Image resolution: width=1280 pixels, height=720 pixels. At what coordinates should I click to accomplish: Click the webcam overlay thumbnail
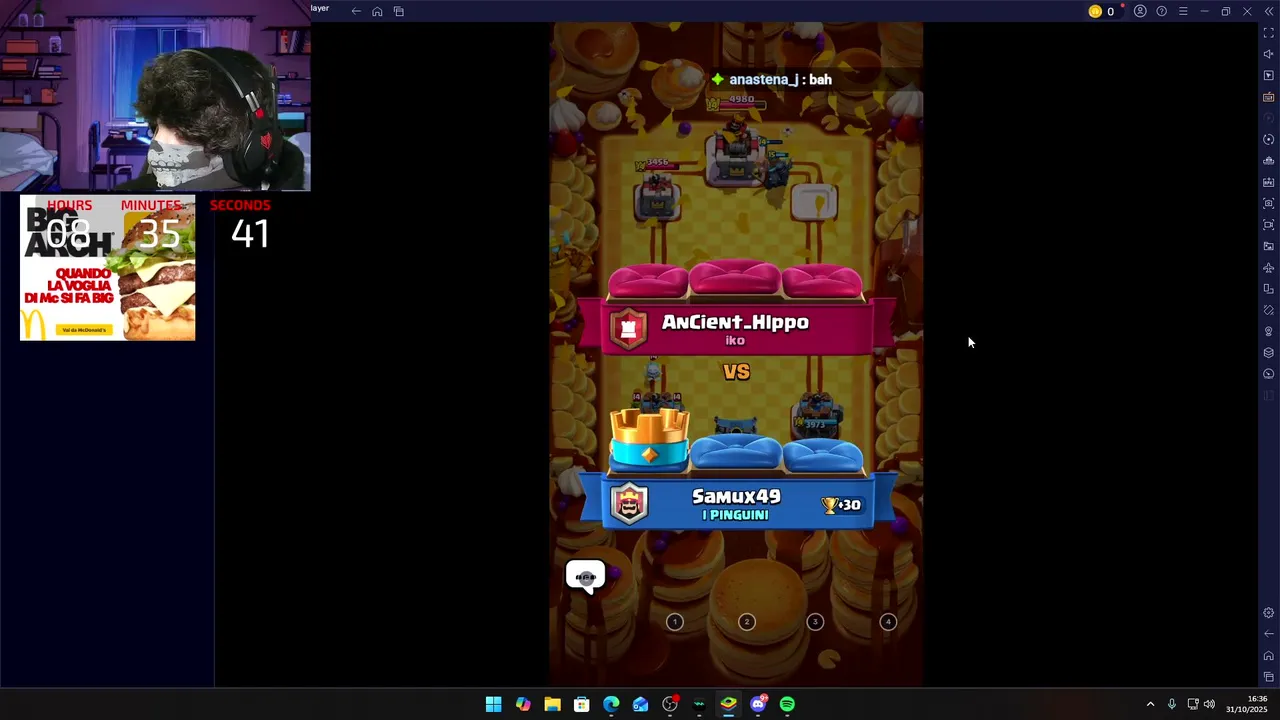155,95
